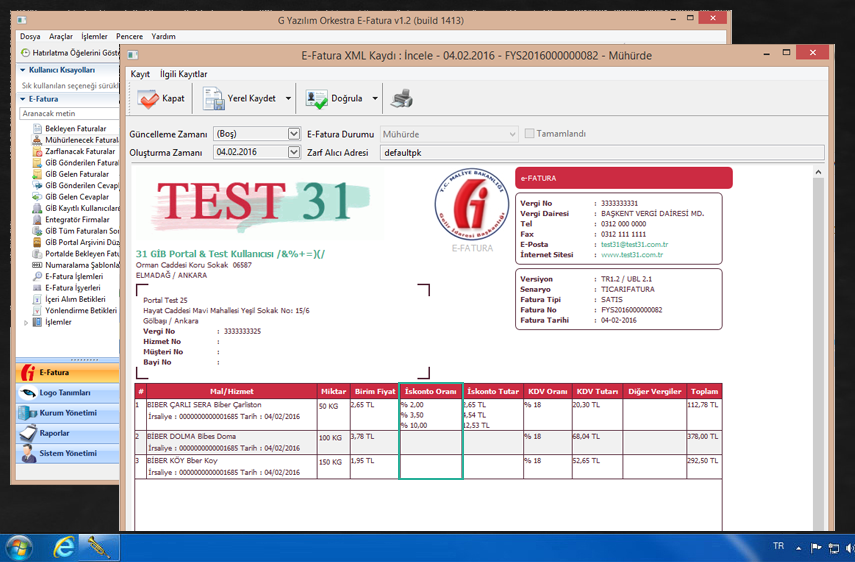
Task: Select E-Fatura İşlemleri tree icon
Action: pyautogui.click(x=37, y=276)
